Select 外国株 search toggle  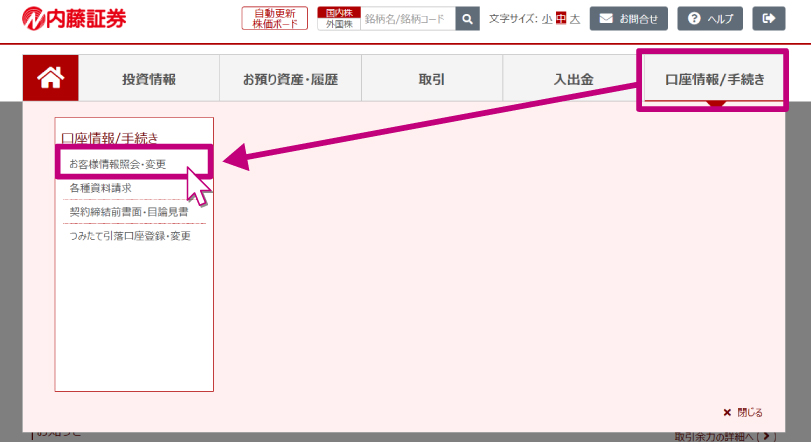point(338,24)
